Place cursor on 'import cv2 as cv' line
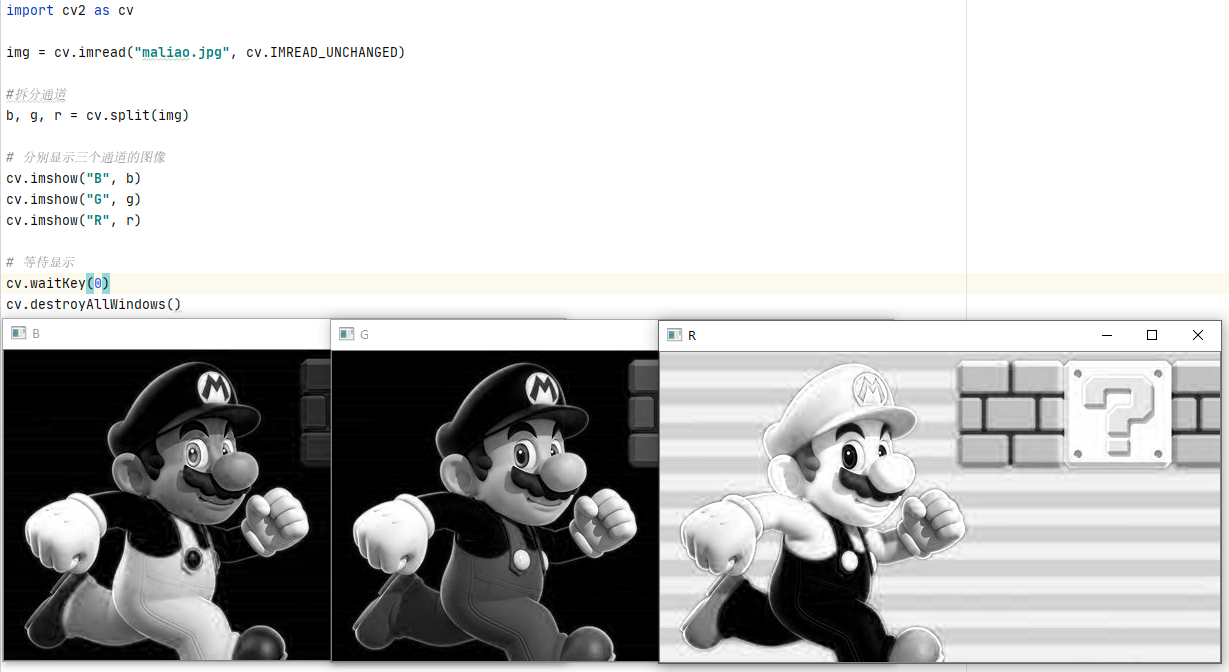Screen dimensions: 1229x672 coord(70,10)
